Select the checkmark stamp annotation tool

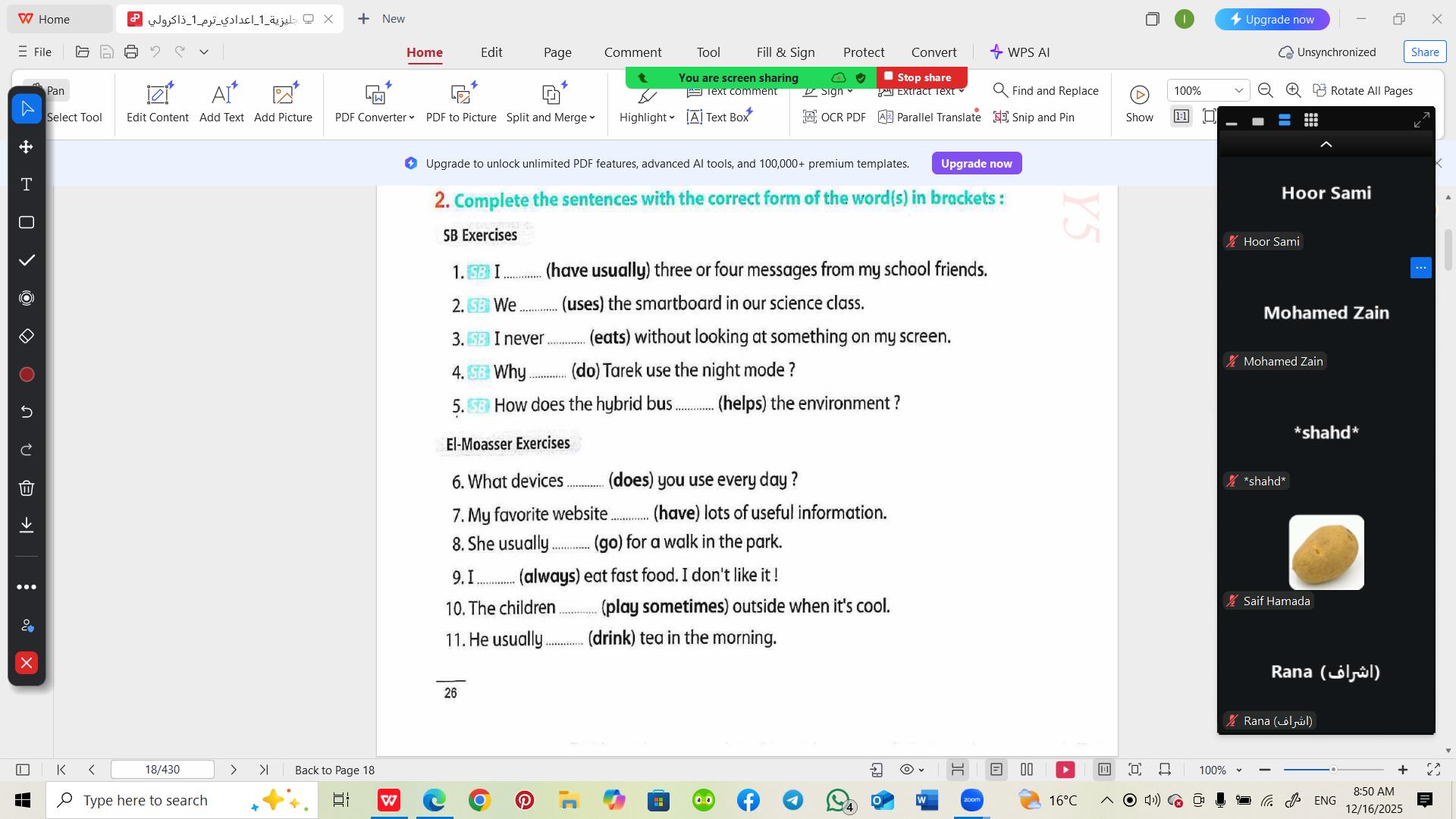(x=27, y=261)
